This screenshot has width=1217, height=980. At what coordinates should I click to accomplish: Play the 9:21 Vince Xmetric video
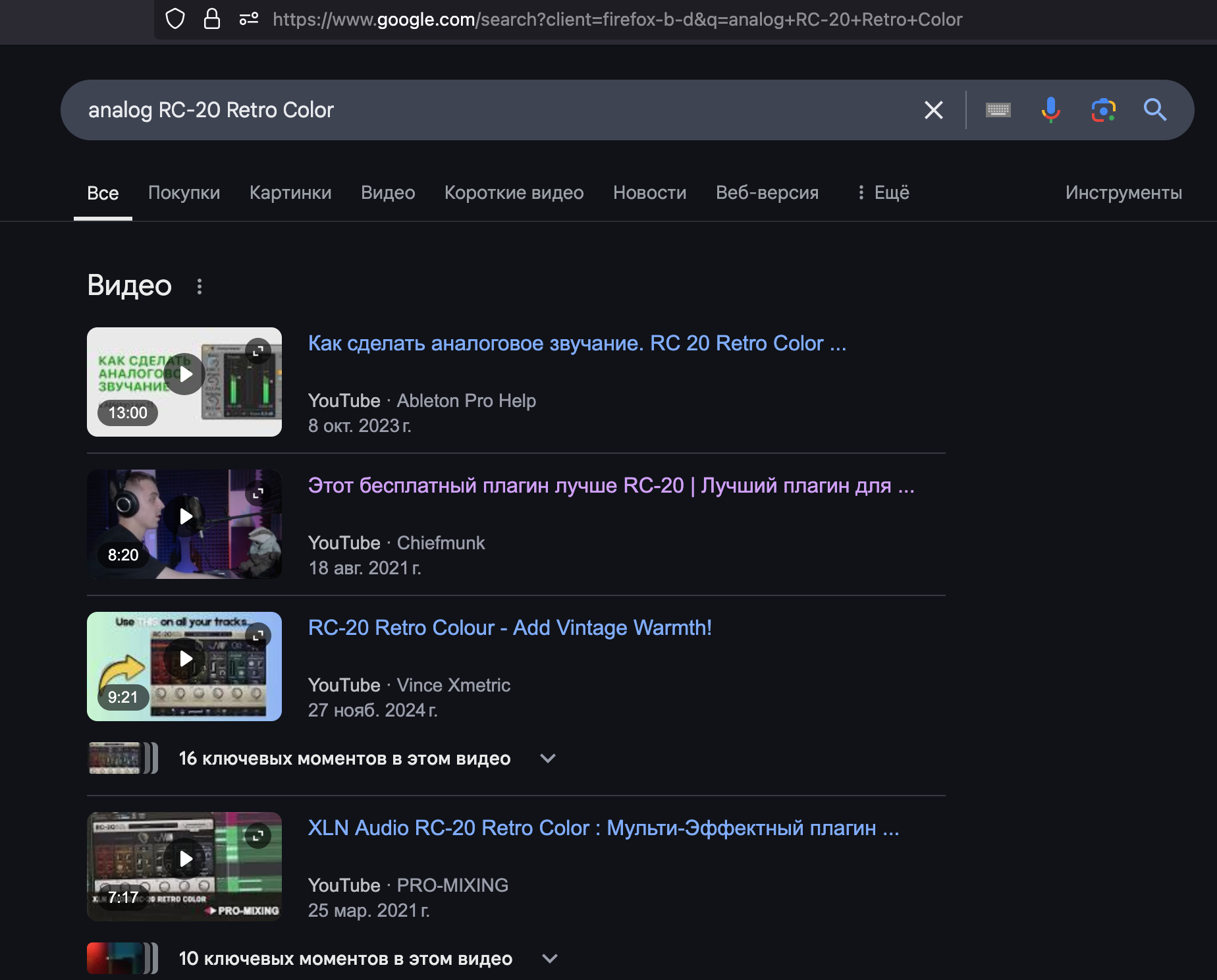click(x=184, y=659)
